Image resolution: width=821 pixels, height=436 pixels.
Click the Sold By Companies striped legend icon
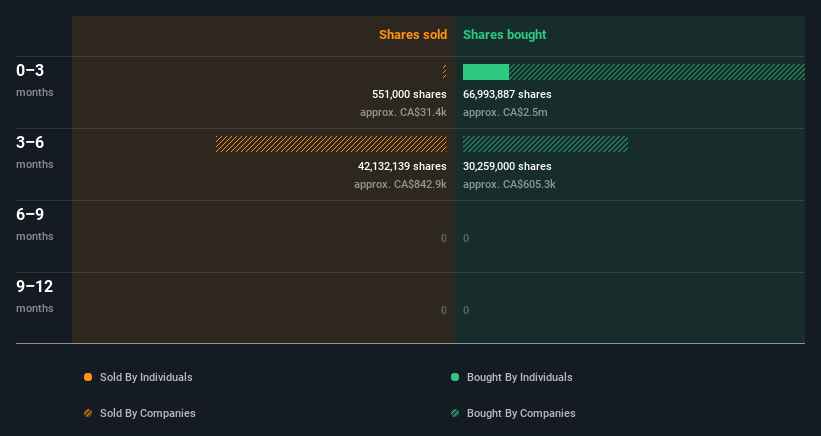pos(88,413)
